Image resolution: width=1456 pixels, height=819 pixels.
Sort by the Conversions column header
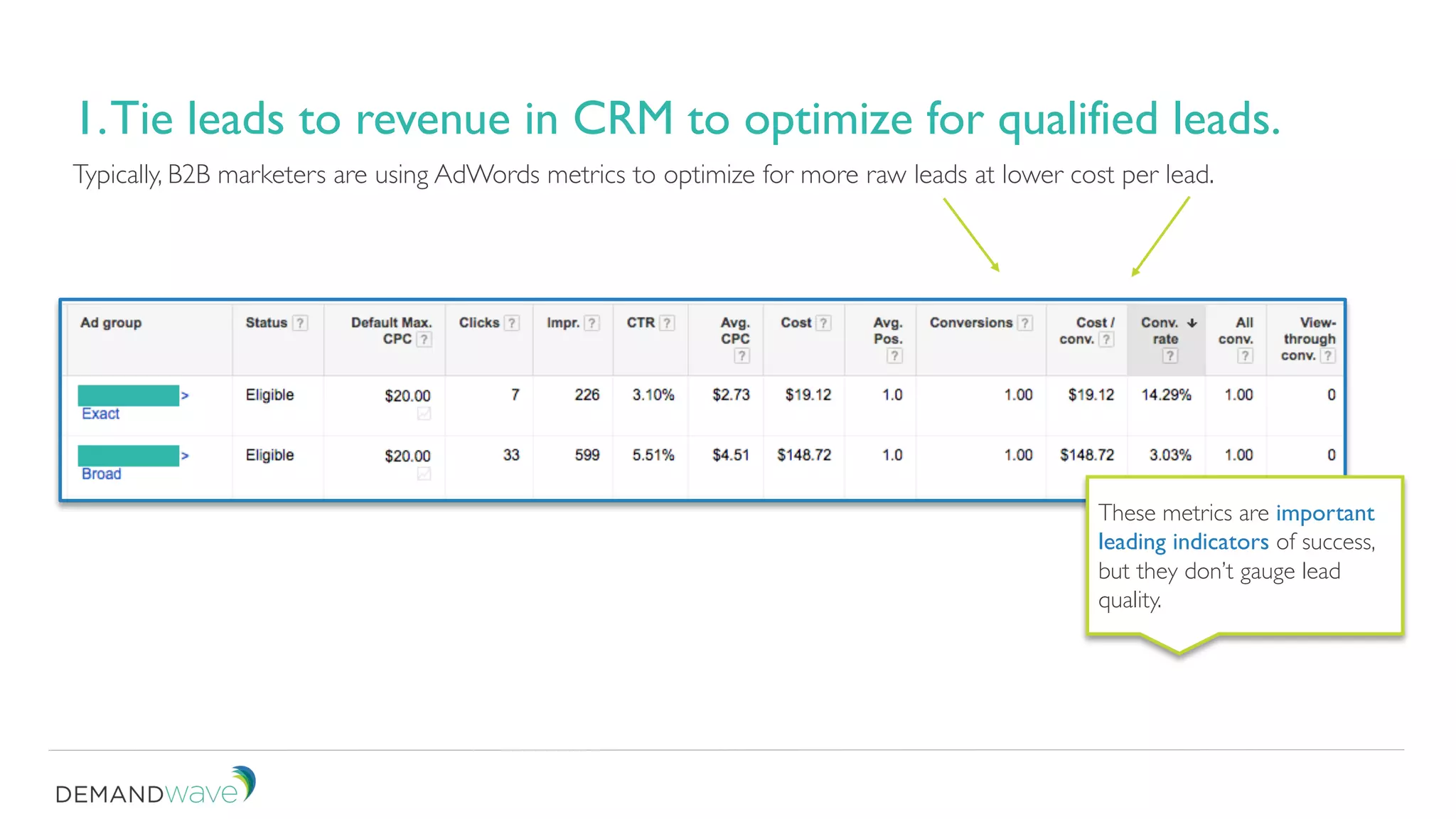(970, 323)
